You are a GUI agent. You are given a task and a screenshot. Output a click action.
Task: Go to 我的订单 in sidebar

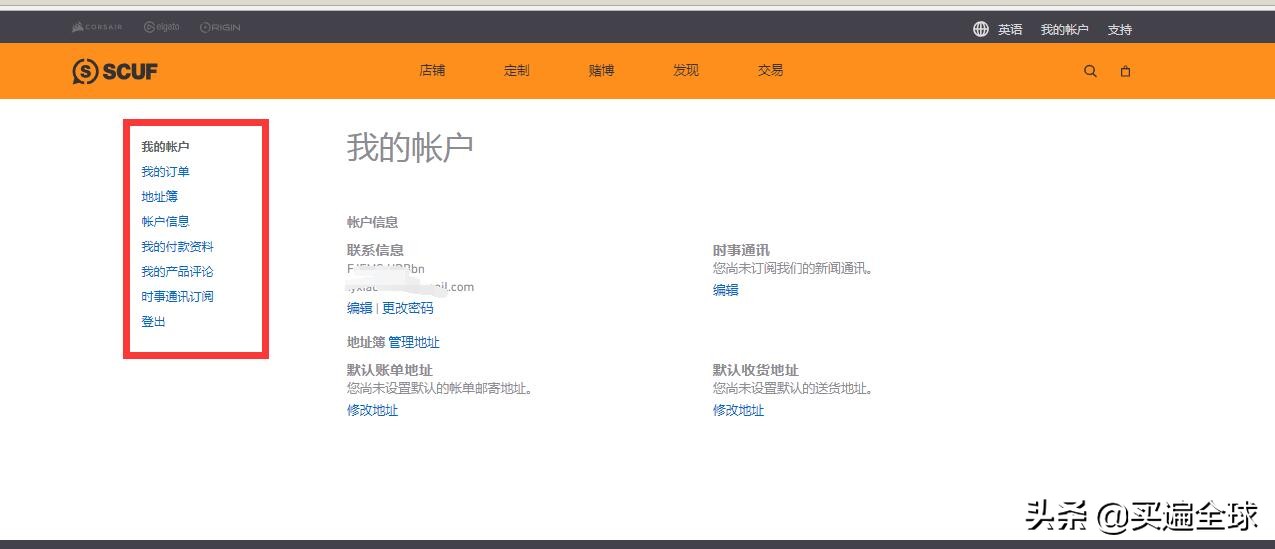(165, 172)
